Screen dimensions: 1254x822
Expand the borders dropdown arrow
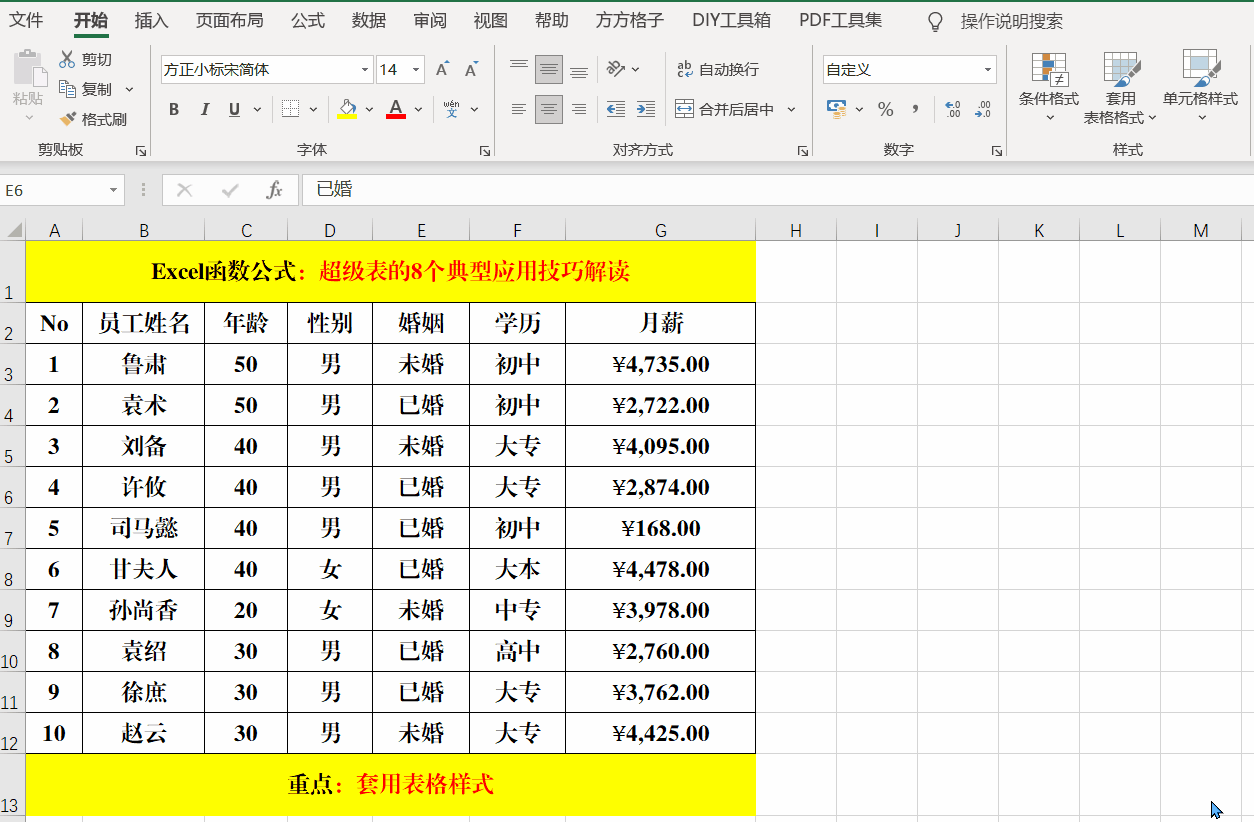pyautogui.click(x=313, y=109)
